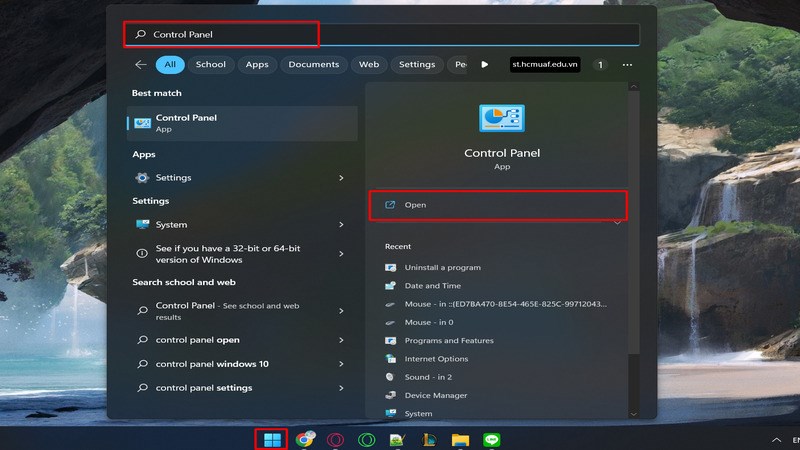Open the three-dot more options menu

[x=627, y=65]
